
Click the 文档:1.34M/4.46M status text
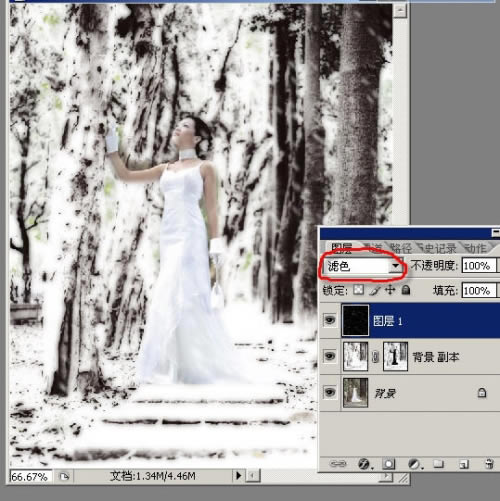153,476
